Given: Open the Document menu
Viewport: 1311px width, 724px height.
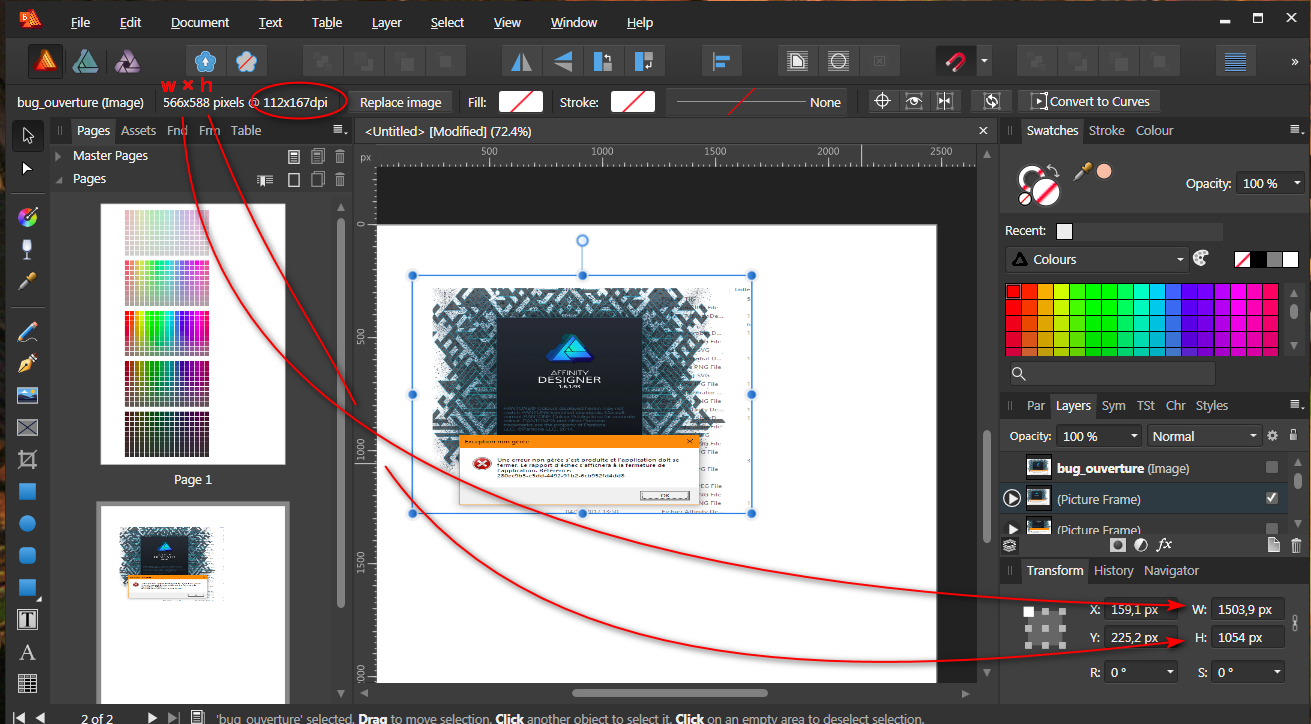Looking at the screenshot, I should [200, 22].
